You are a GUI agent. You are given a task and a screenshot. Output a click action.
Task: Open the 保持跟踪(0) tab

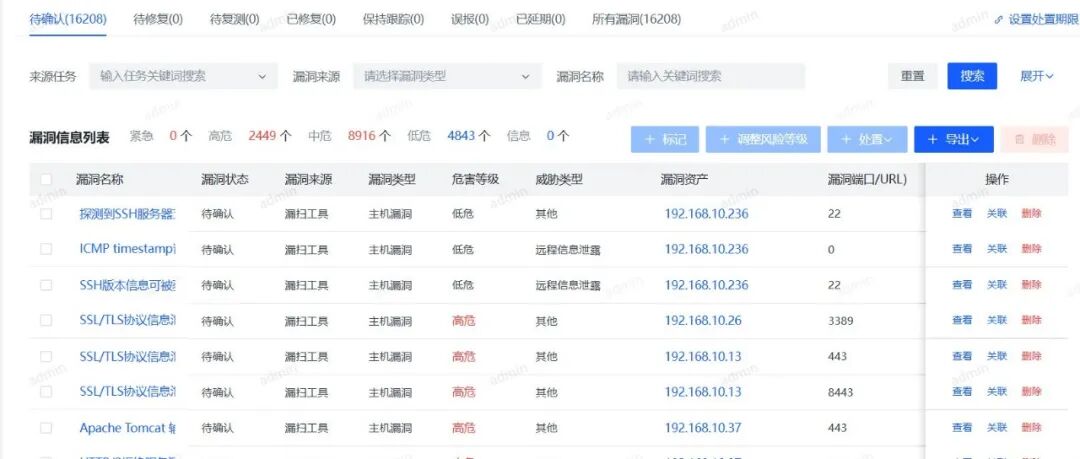coord(393,19)
